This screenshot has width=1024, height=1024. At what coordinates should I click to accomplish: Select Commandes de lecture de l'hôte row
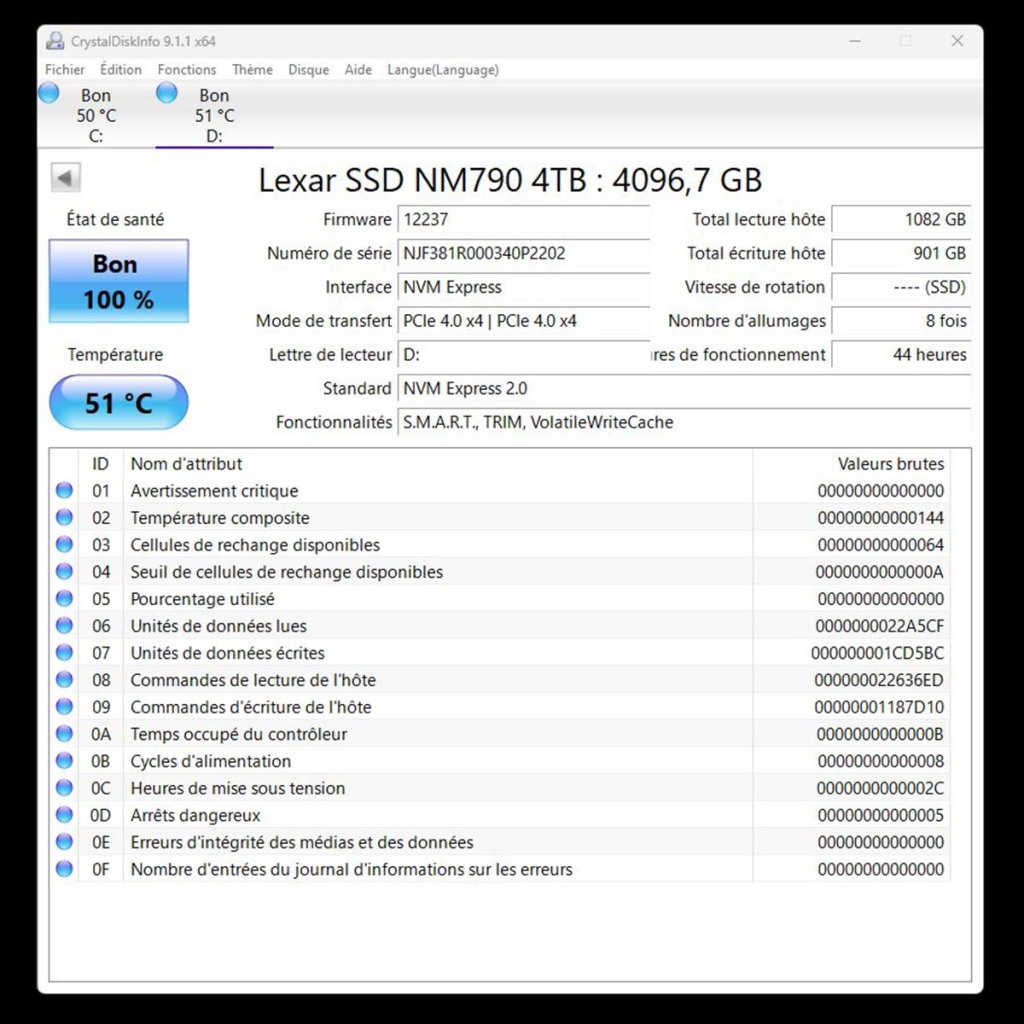point(500,680)
